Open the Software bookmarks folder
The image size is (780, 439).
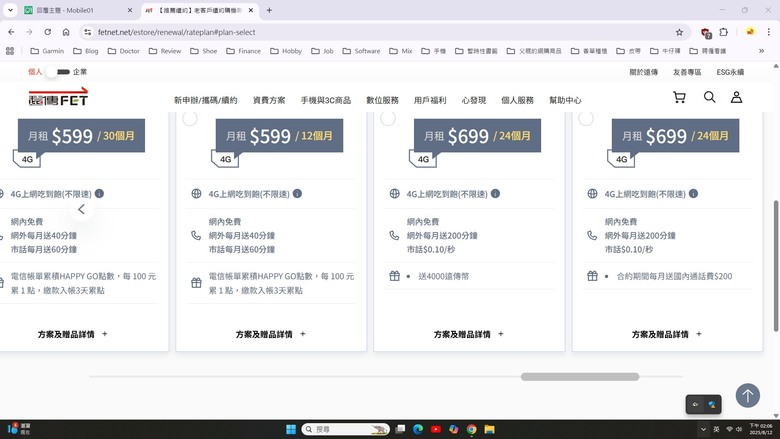tap(361, 51)
